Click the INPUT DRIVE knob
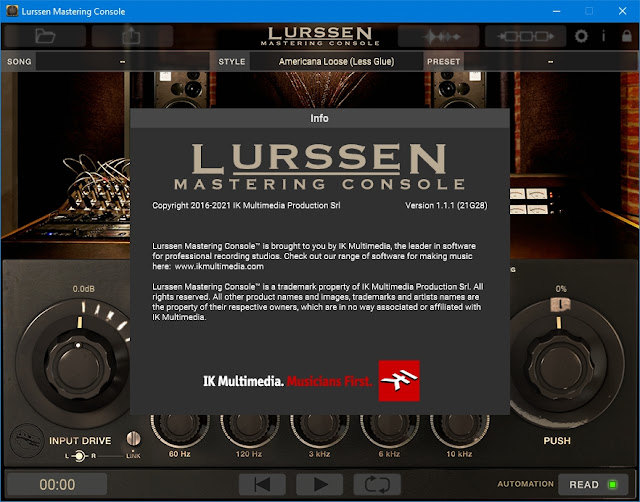This screenshot has height=502, width=640. pyautogui.click(x=78, y=365)
